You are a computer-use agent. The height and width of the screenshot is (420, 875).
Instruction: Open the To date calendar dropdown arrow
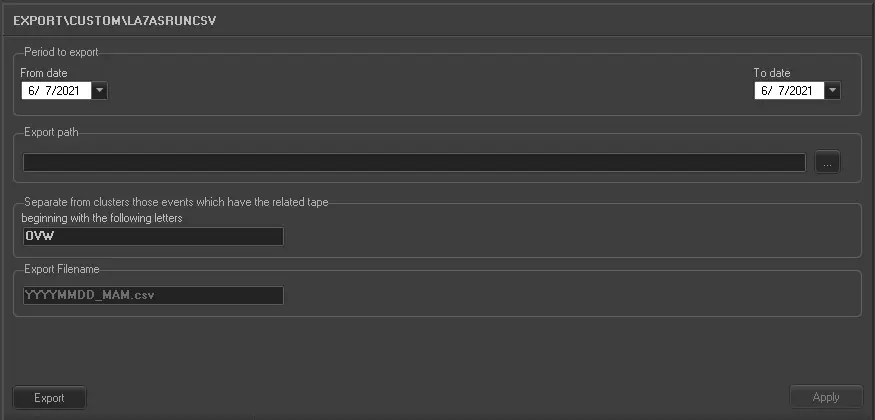[833, 91]
